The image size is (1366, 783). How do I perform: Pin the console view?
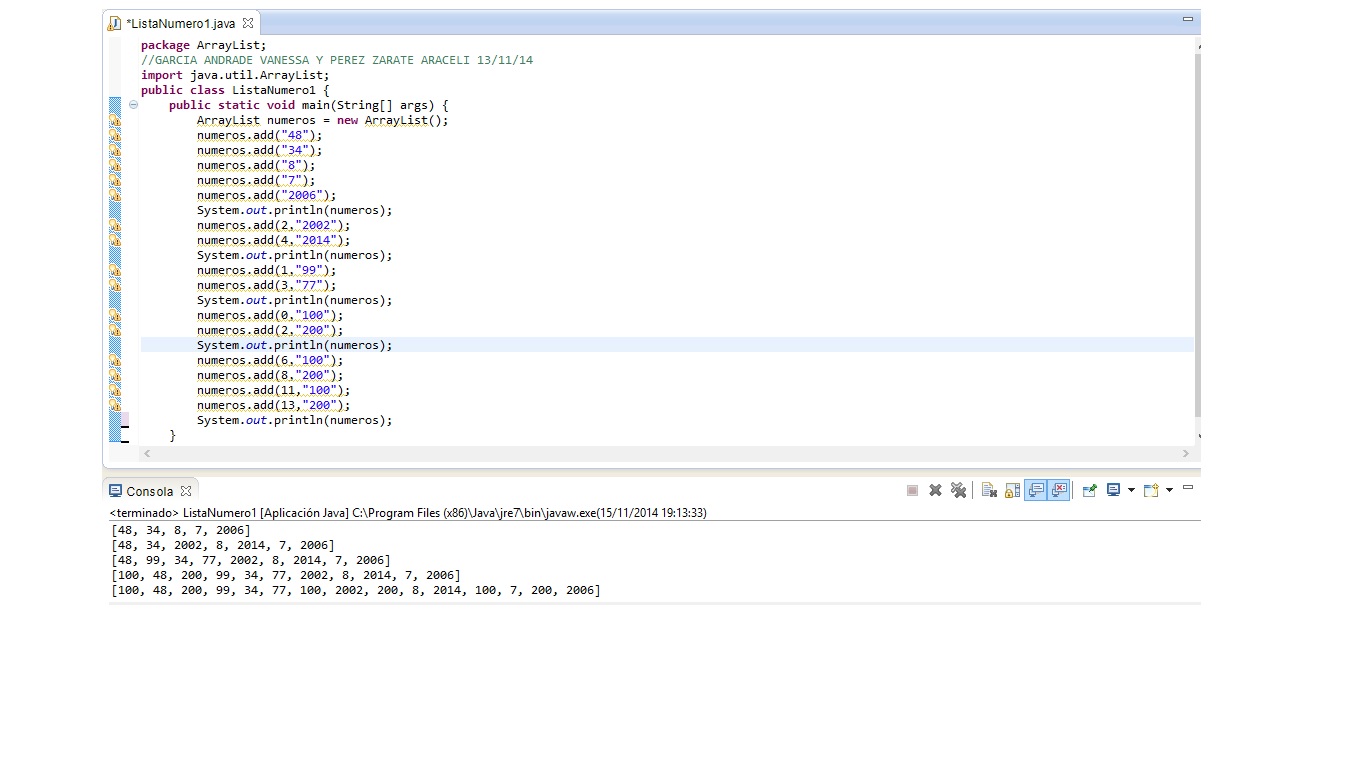pyautogui.click(x=1089, y=490)
